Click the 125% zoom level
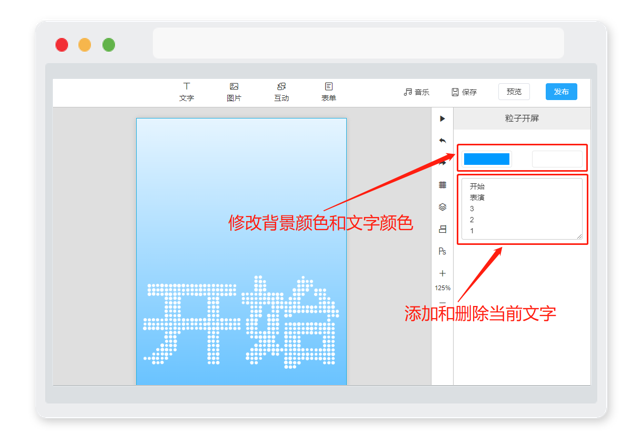The height and width of the screenshot is (440, 640). [x=442, y=288]
